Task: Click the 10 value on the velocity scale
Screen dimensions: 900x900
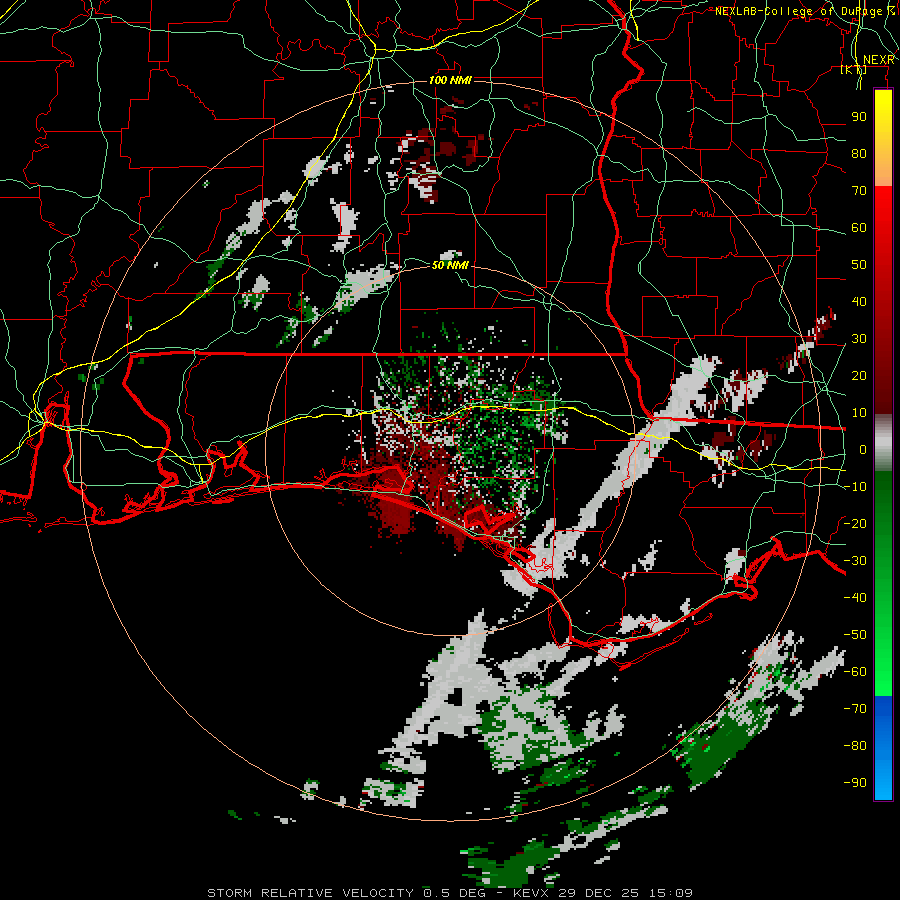Action: click(859, 413)
